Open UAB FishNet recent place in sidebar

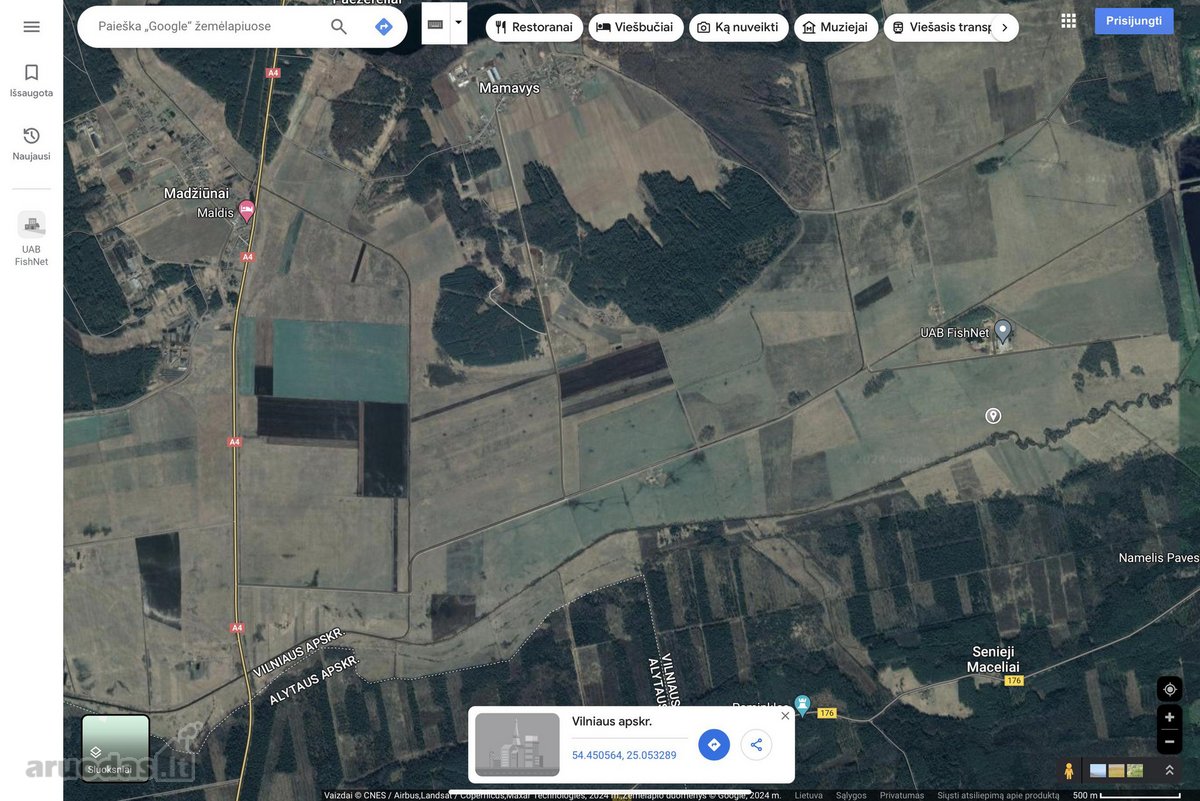31,239
